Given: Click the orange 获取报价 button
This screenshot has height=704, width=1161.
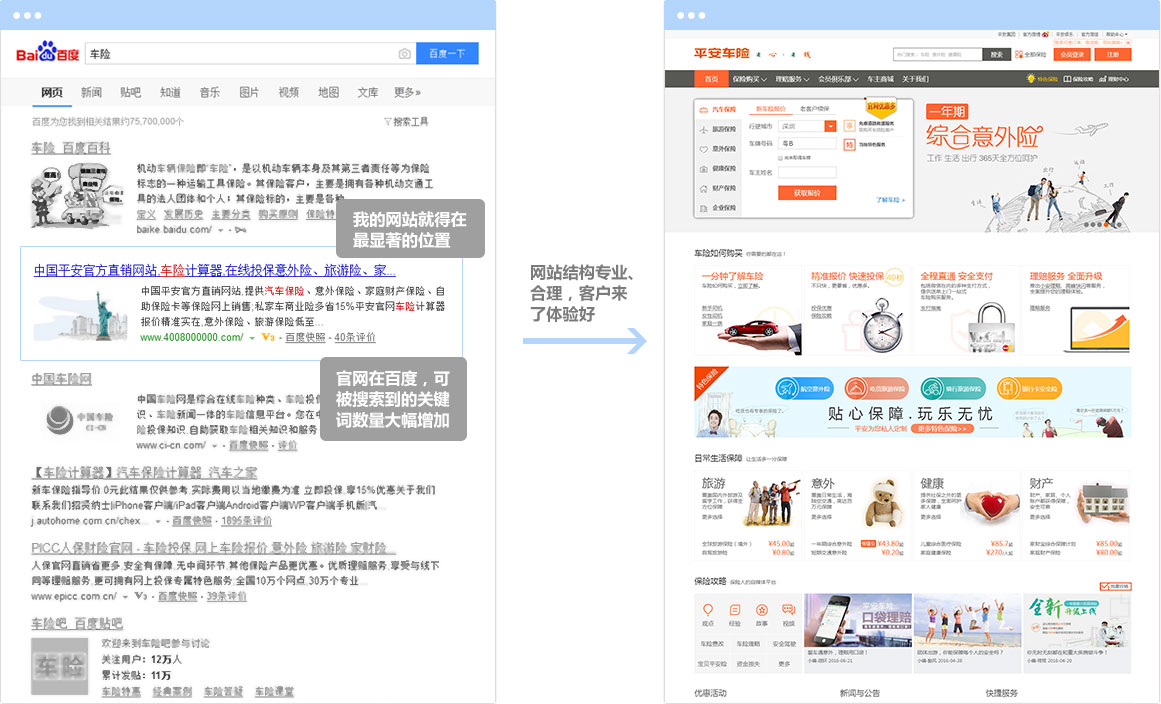Looking at the screenshot, I should (x=806, y=193).
